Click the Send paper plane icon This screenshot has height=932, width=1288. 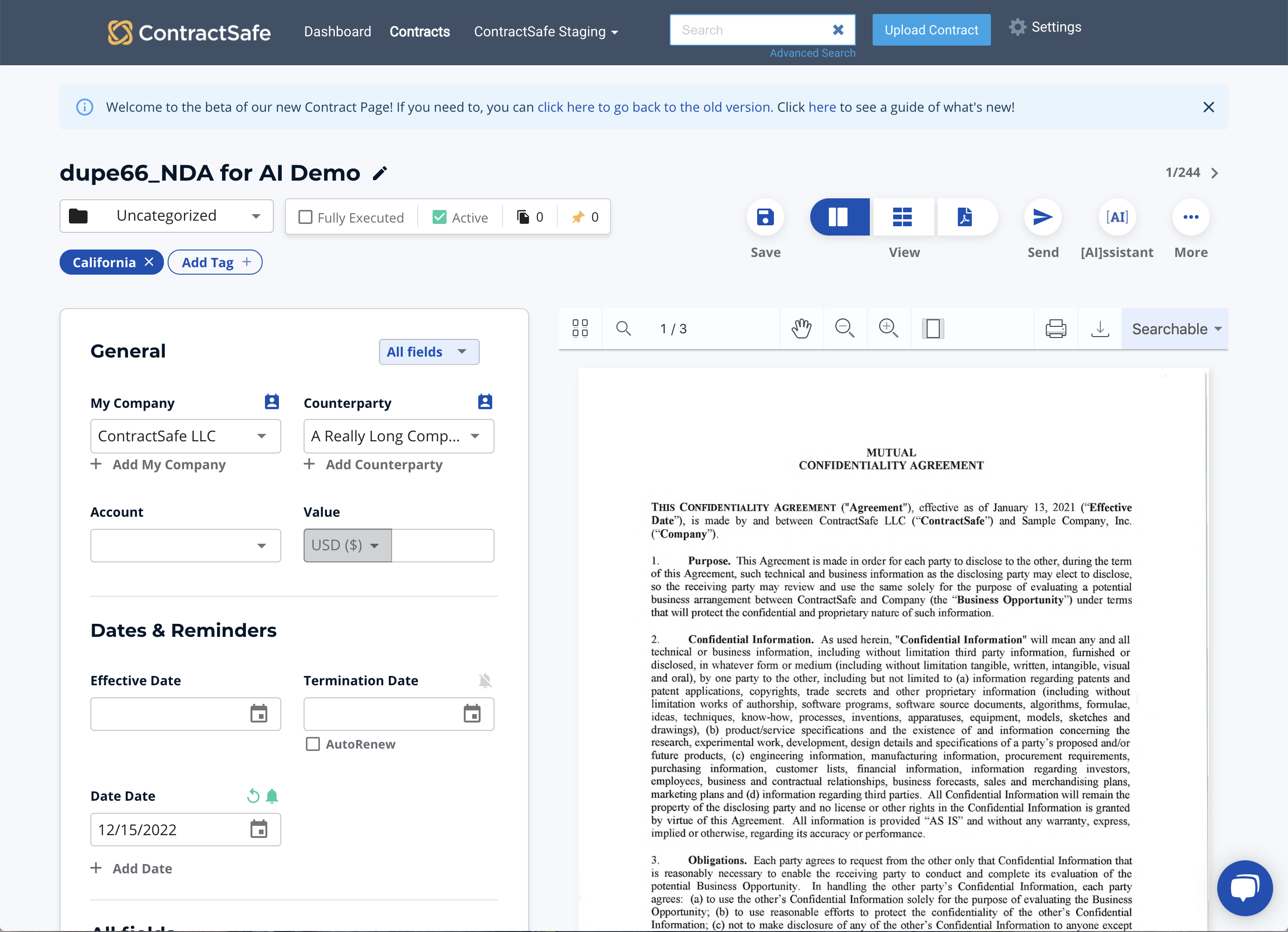1043,217
